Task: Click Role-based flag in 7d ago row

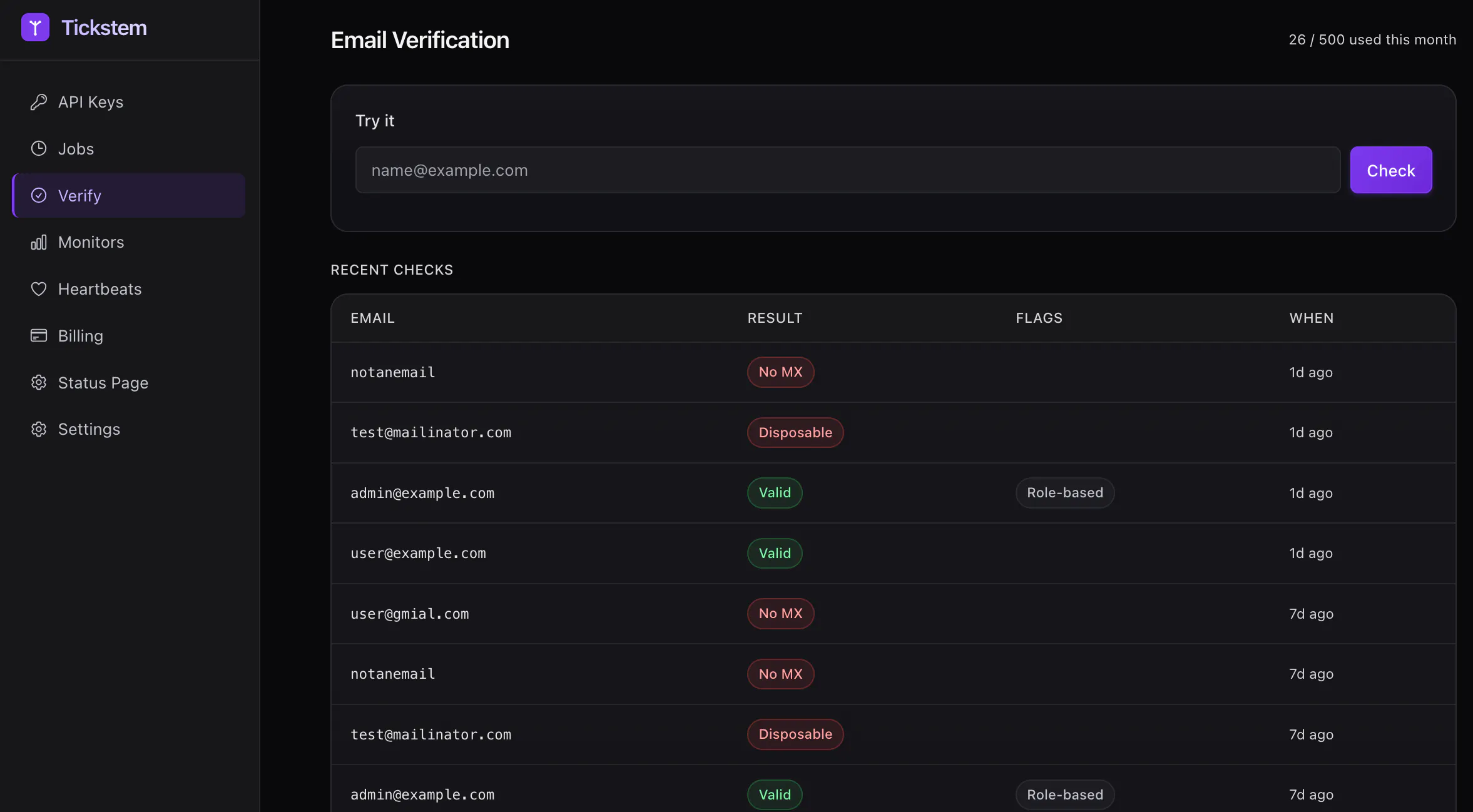Action: coord(1065,794)
